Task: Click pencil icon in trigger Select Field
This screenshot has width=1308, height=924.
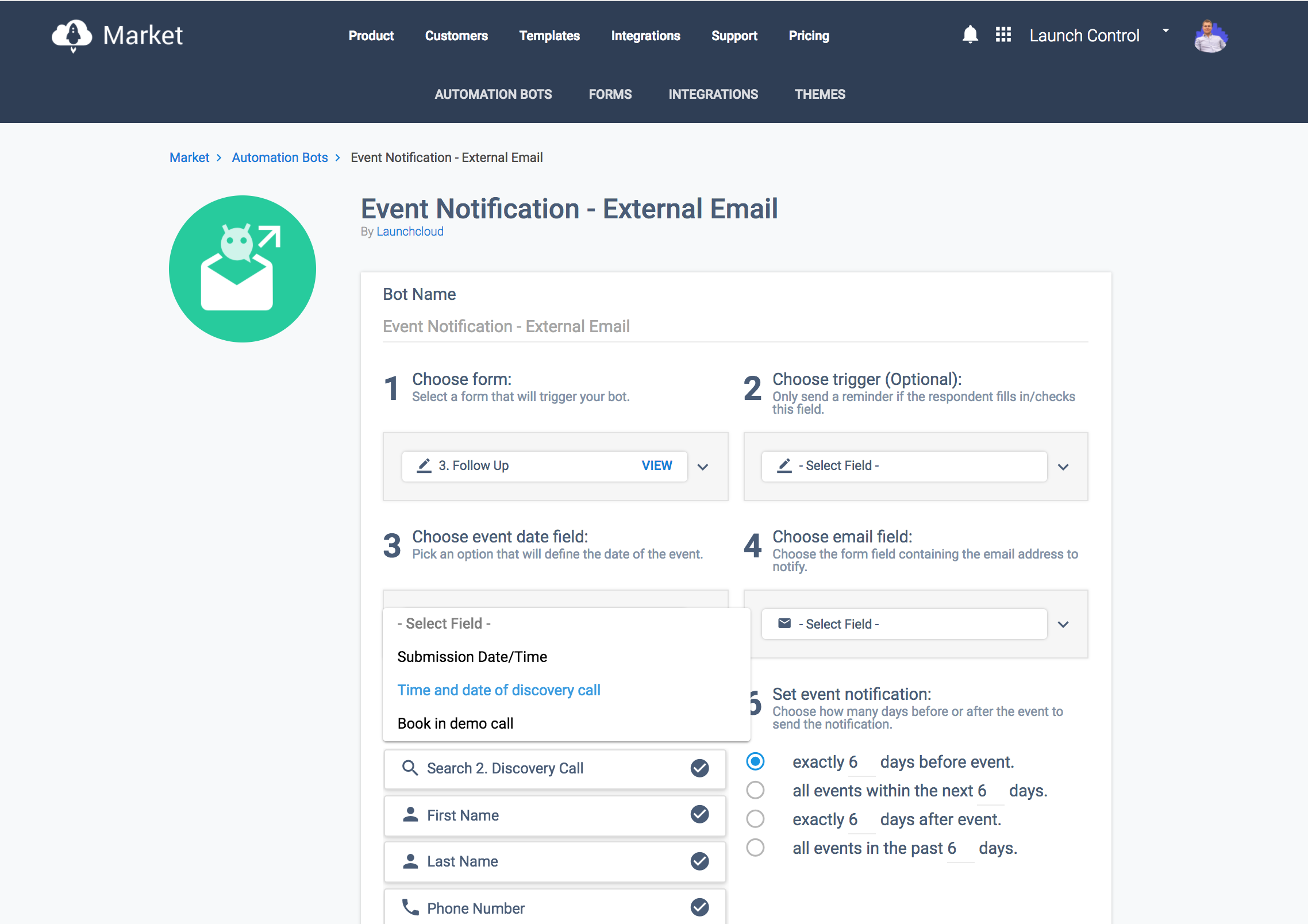Action: pos(784,465)
